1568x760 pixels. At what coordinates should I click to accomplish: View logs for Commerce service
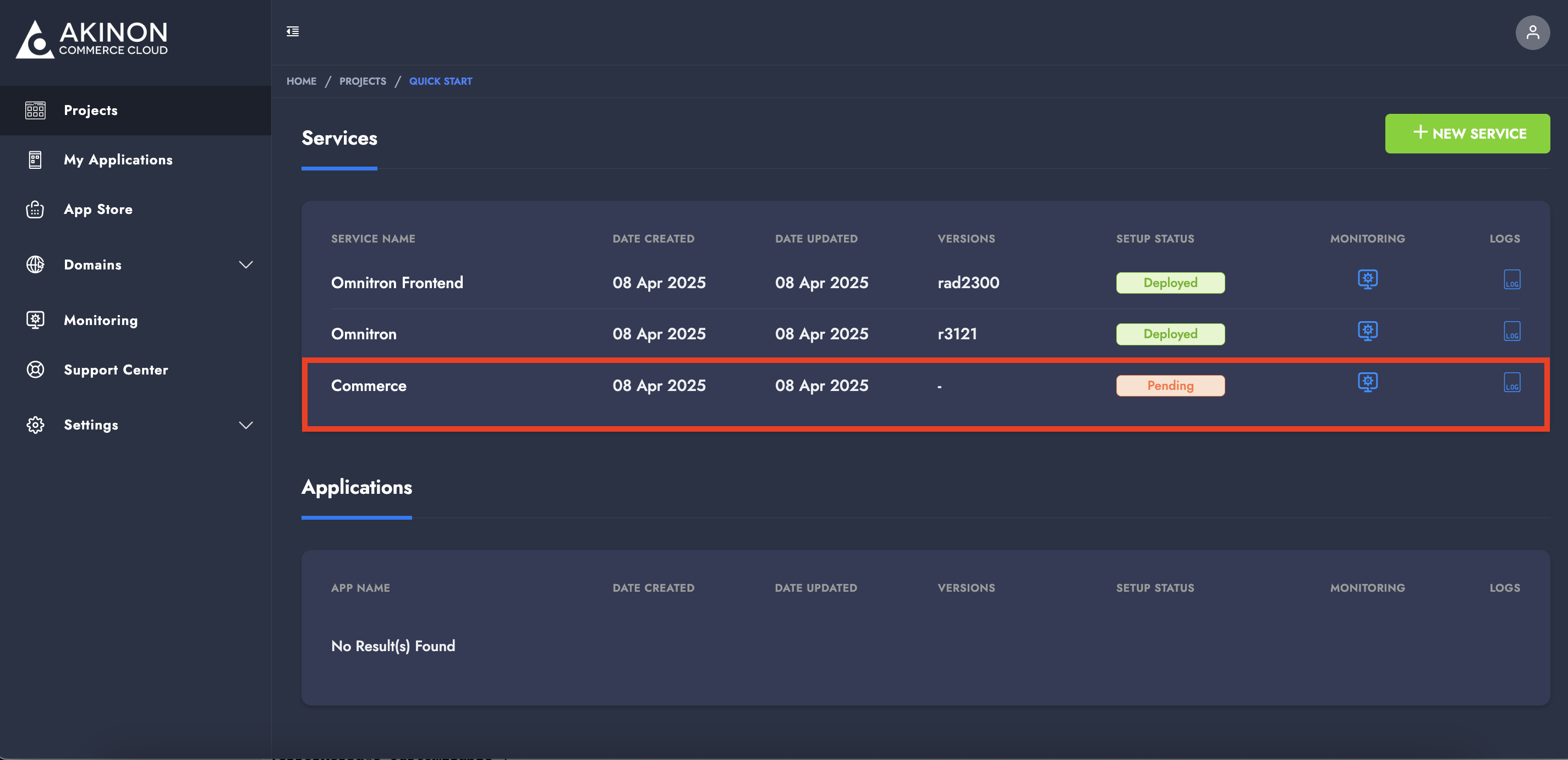tap(1511, 383)
